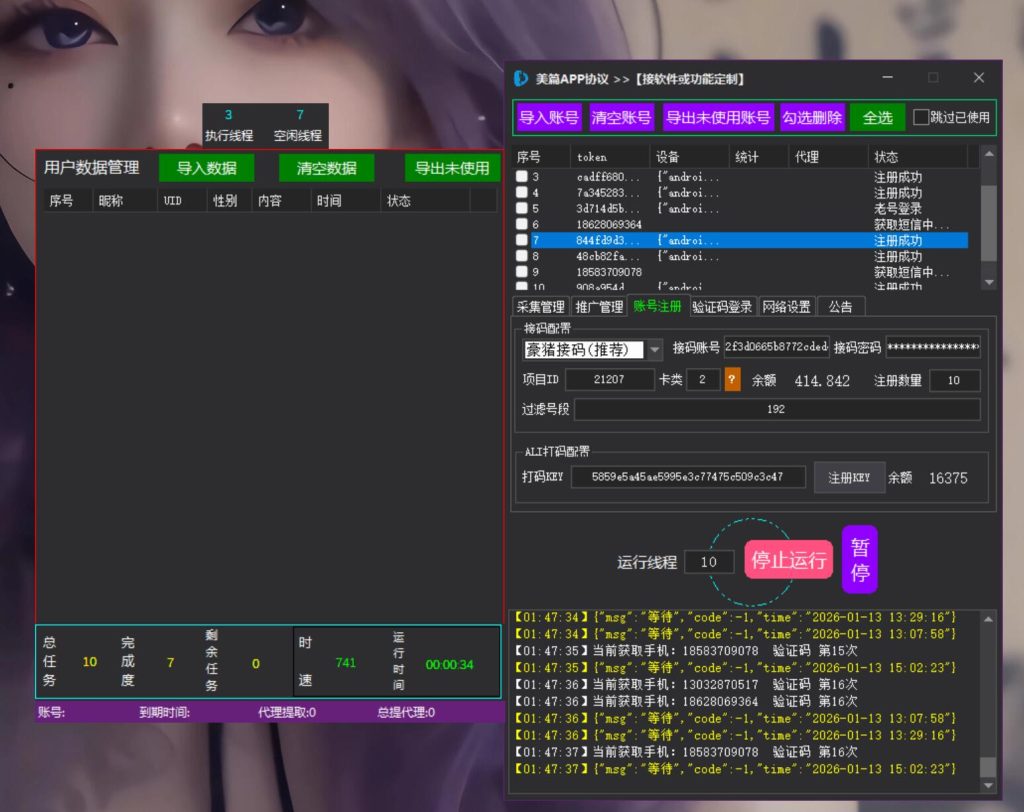Click the orange question mark help icon
Image resolution: width=1024 pixels, height=812 pixels.
(732, 380)
